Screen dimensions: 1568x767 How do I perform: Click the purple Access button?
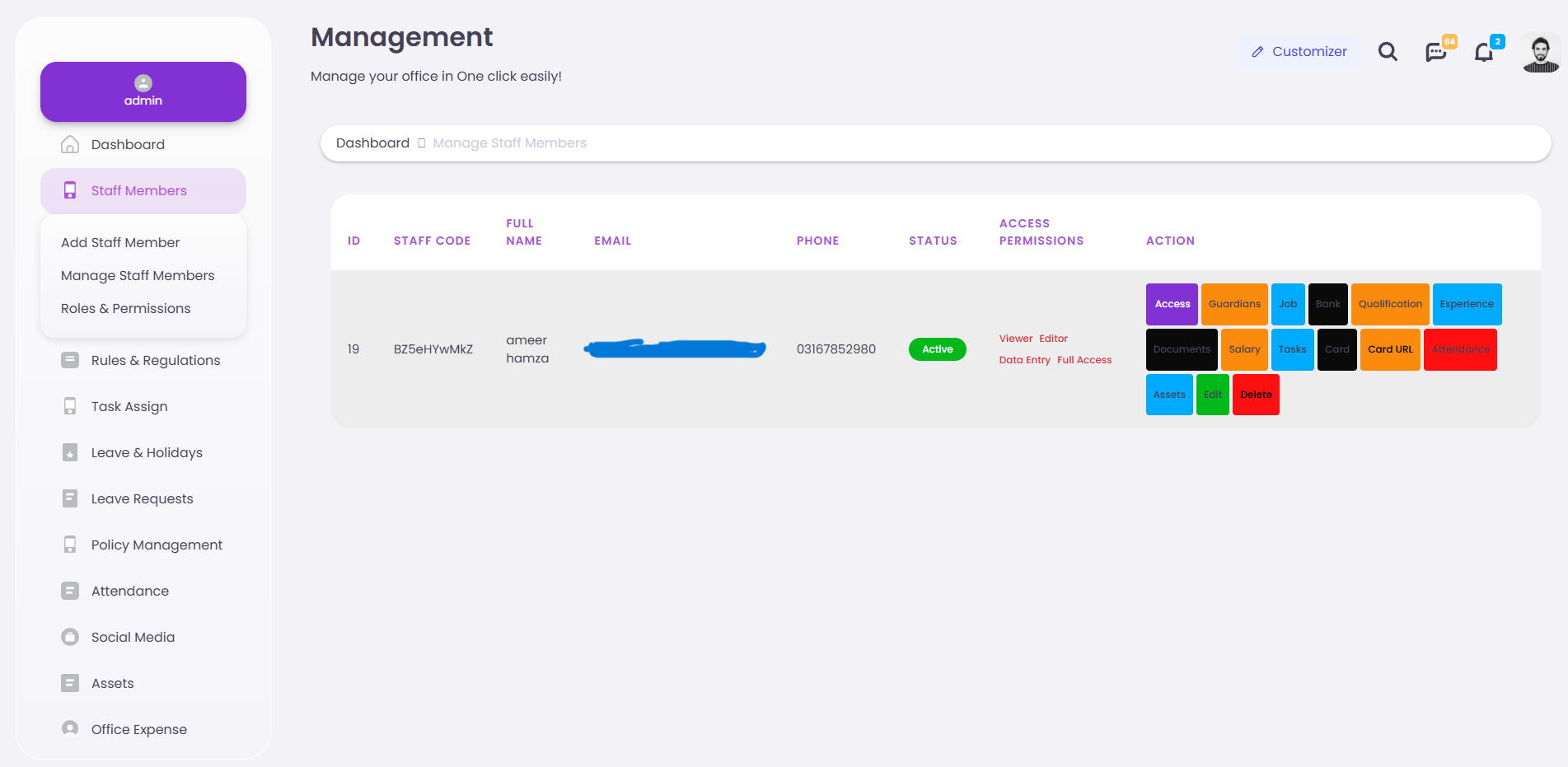(x=1172, y=304)
